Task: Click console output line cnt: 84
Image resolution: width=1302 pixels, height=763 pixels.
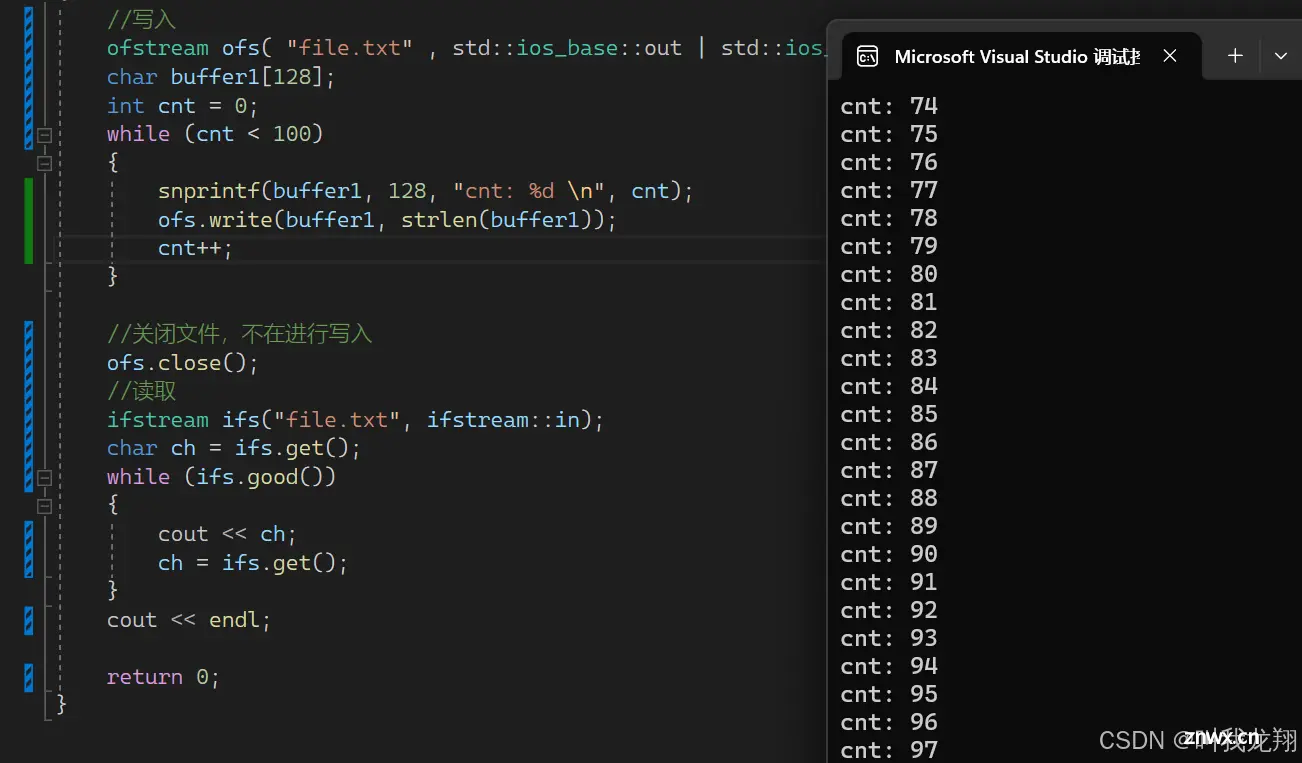Action: coord(889,386)
